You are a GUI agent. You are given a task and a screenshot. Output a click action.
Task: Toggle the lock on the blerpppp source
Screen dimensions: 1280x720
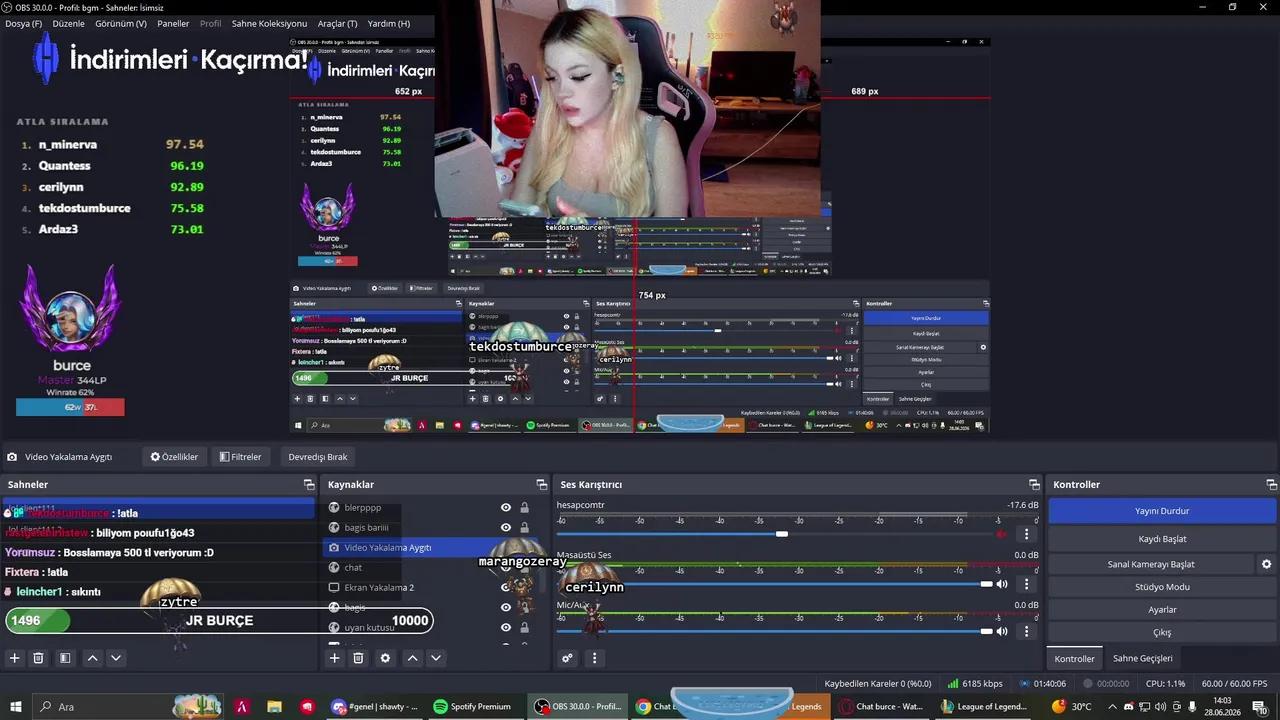pyautogui.click(x=524, y=508)
